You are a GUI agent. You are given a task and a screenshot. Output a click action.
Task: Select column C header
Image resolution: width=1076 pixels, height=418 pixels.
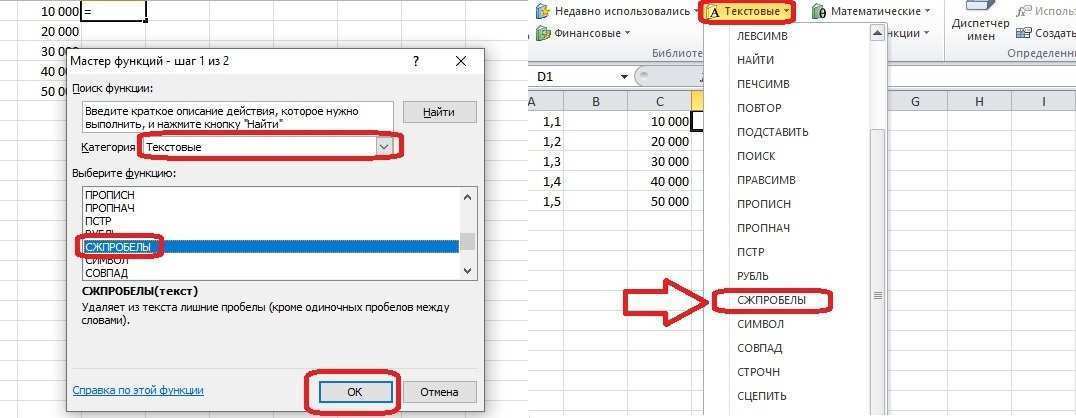click(659, 102)
